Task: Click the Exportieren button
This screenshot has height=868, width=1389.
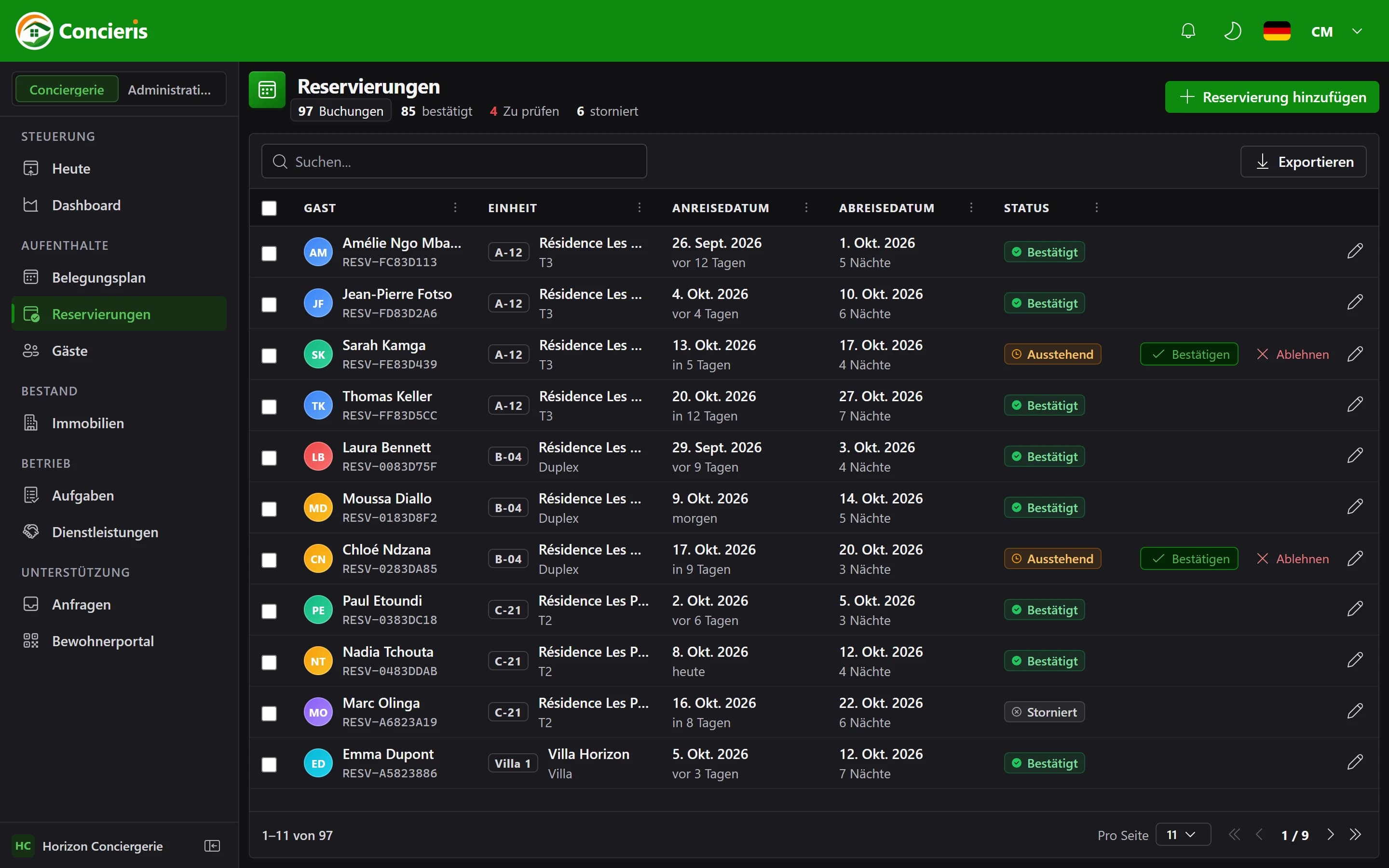Action: pos(1303,162)
